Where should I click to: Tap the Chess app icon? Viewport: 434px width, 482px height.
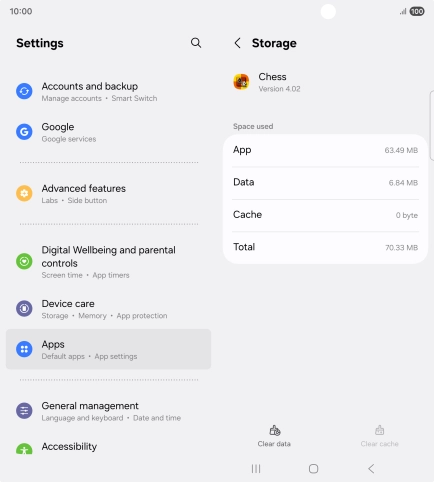click(x=241, y=82)
